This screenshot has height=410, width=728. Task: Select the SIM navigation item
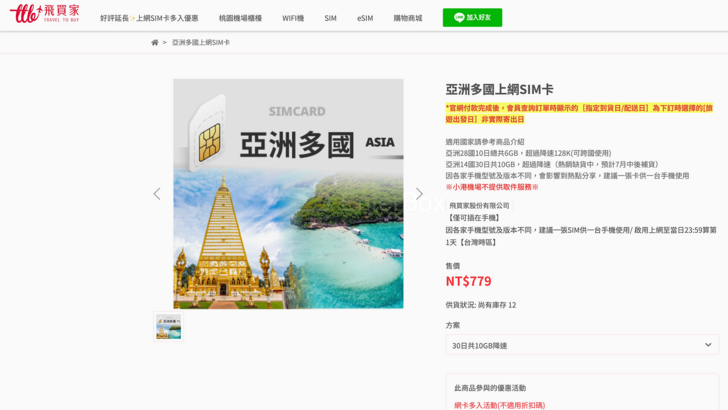pos(330,18)
